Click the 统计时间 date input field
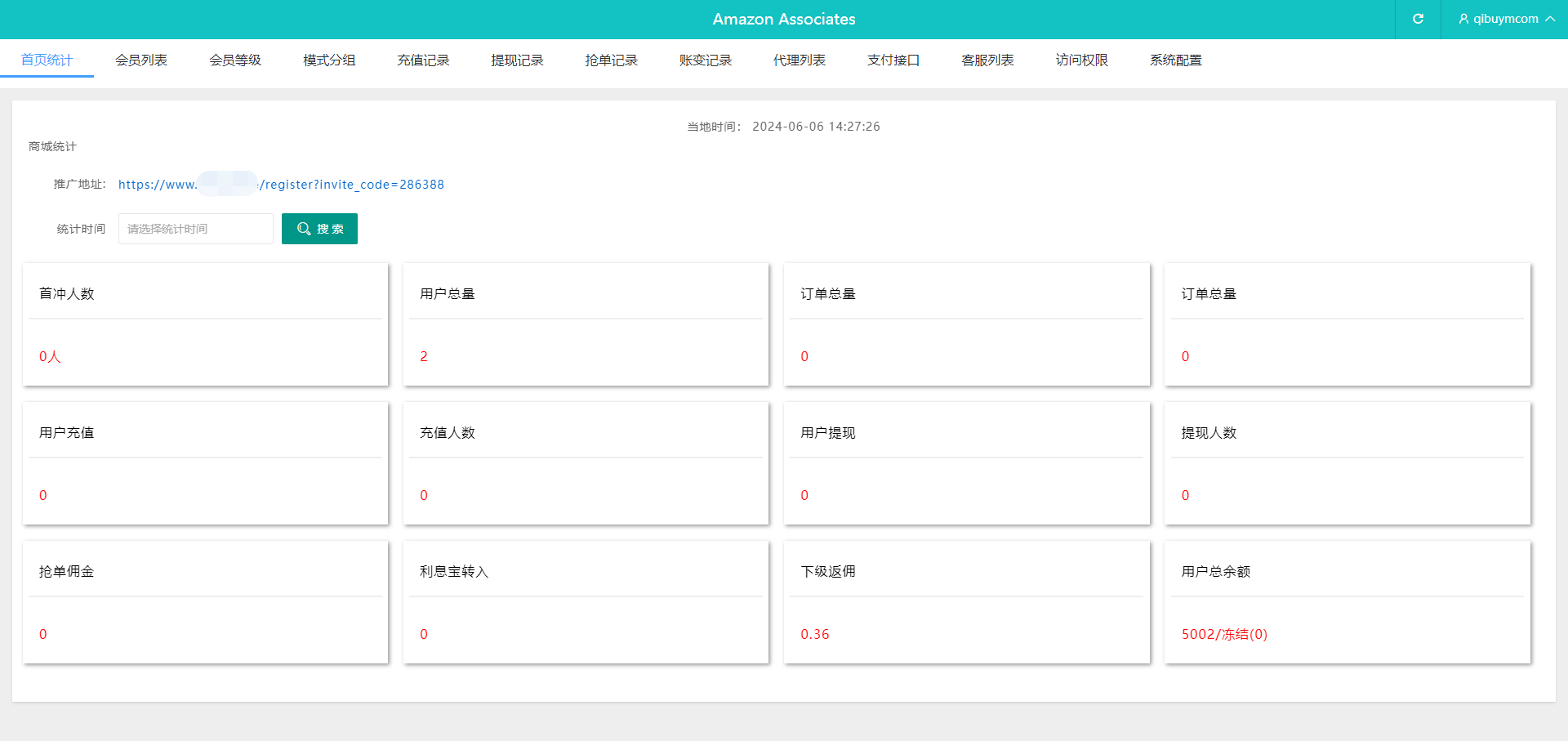1568x741 pixels. point(196,229)
